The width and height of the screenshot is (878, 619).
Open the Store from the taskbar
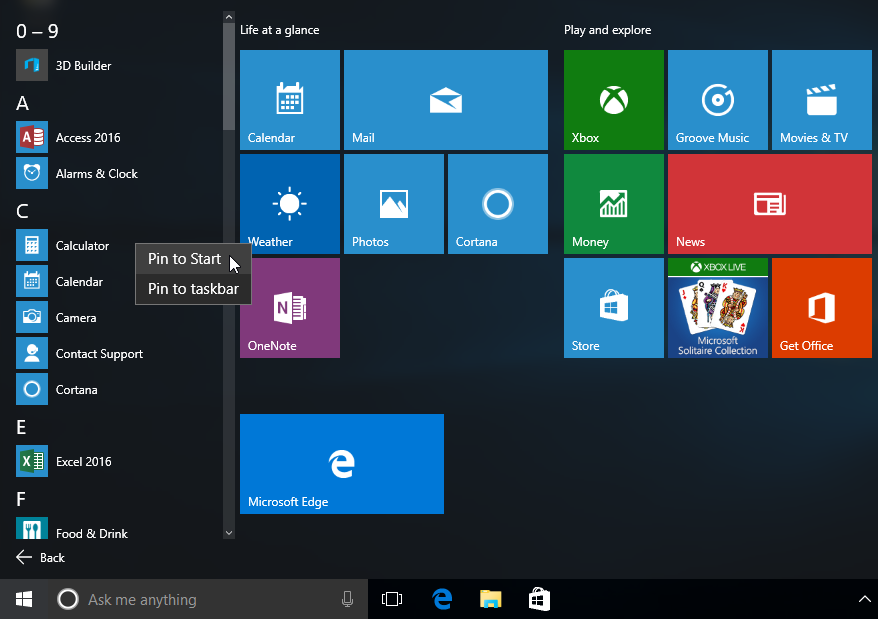point(539,599)
